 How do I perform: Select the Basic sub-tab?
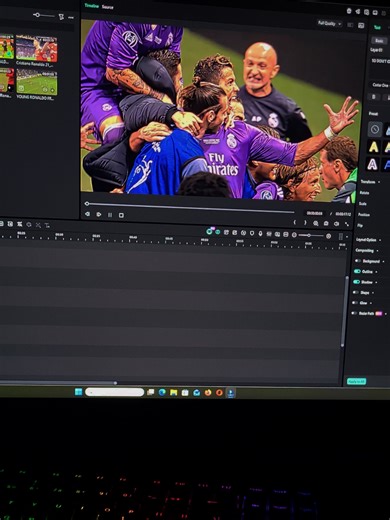coord(379,41)
